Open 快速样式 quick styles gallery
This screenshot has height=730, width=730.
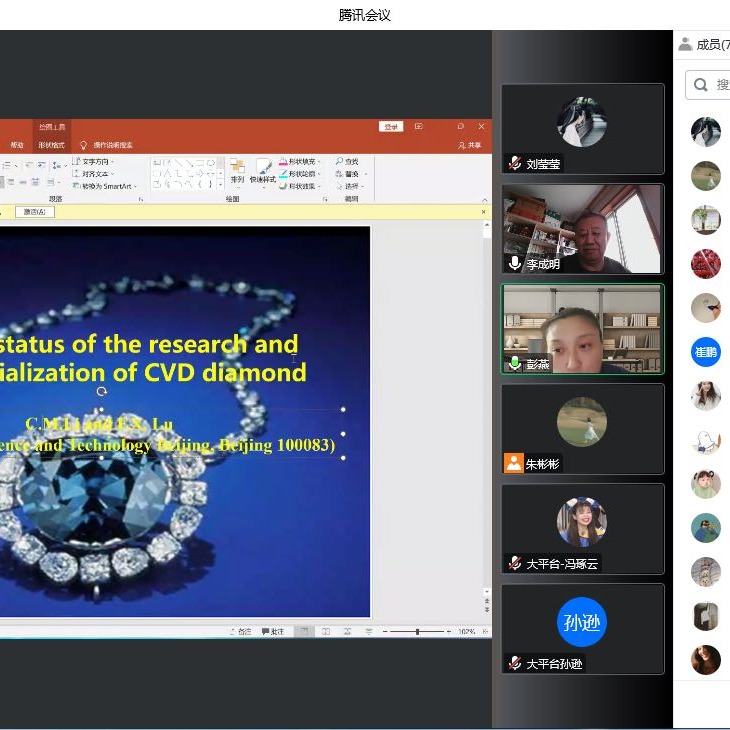[263, 171]
